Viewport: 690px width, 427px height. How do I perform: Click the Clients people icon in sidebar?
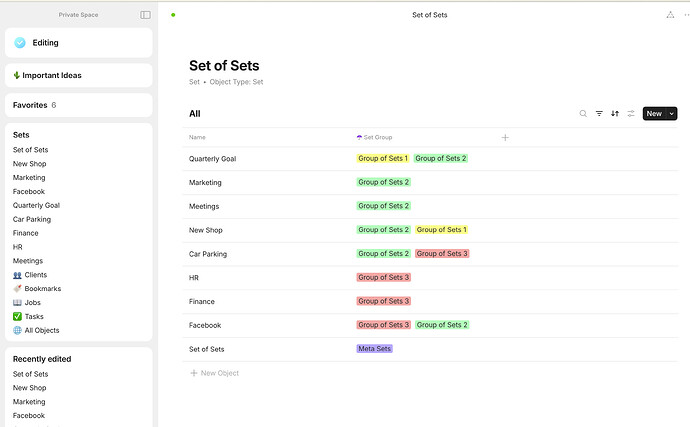(x=17, y=275)
